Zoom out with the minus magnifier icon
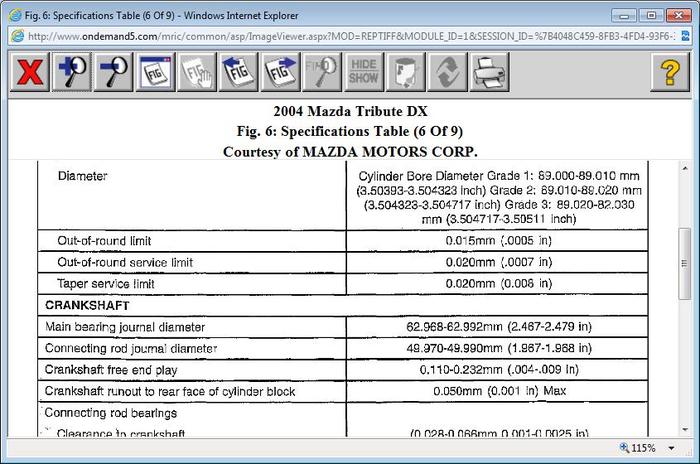 coord(113,72)
